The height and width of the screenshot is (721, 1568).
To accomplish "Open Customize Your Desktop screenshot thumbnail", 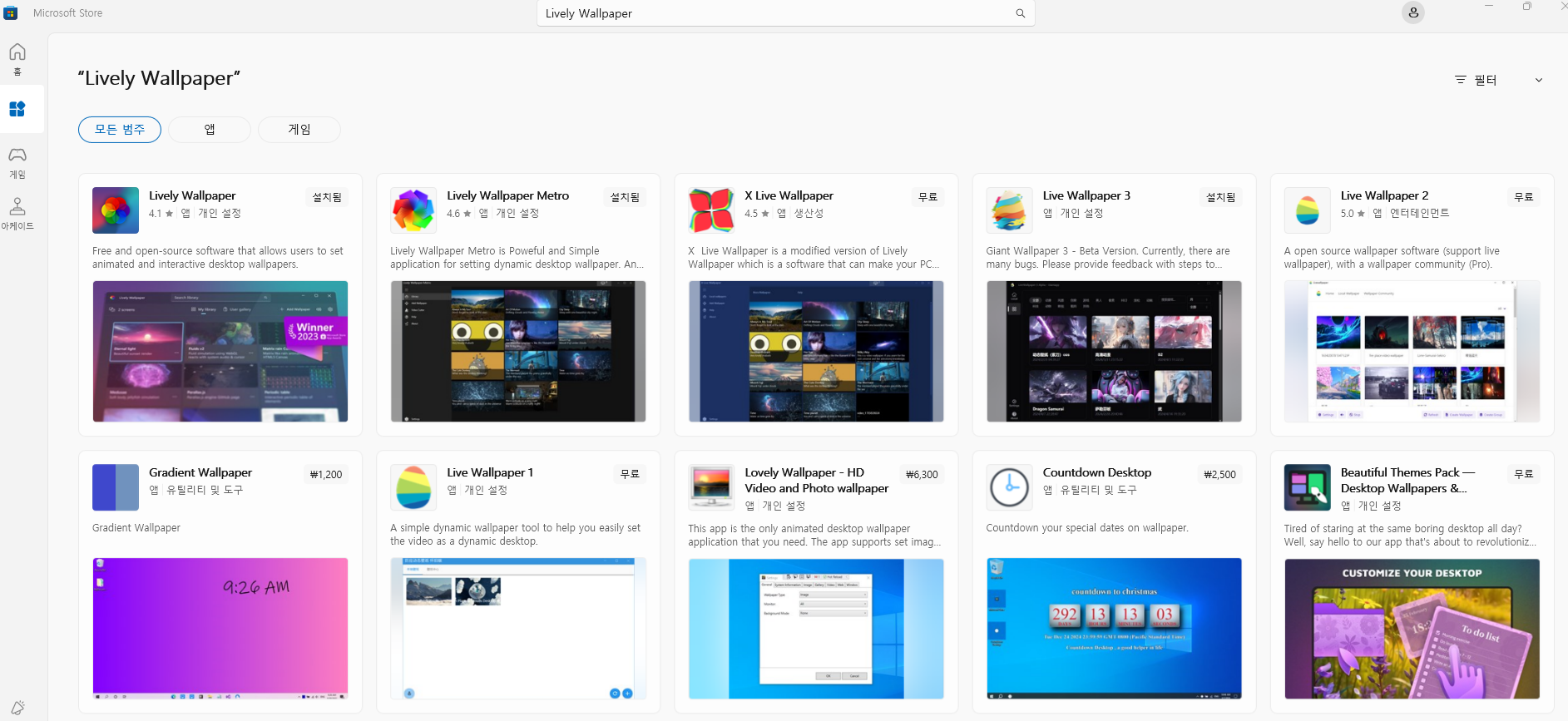I will 1412,629.
